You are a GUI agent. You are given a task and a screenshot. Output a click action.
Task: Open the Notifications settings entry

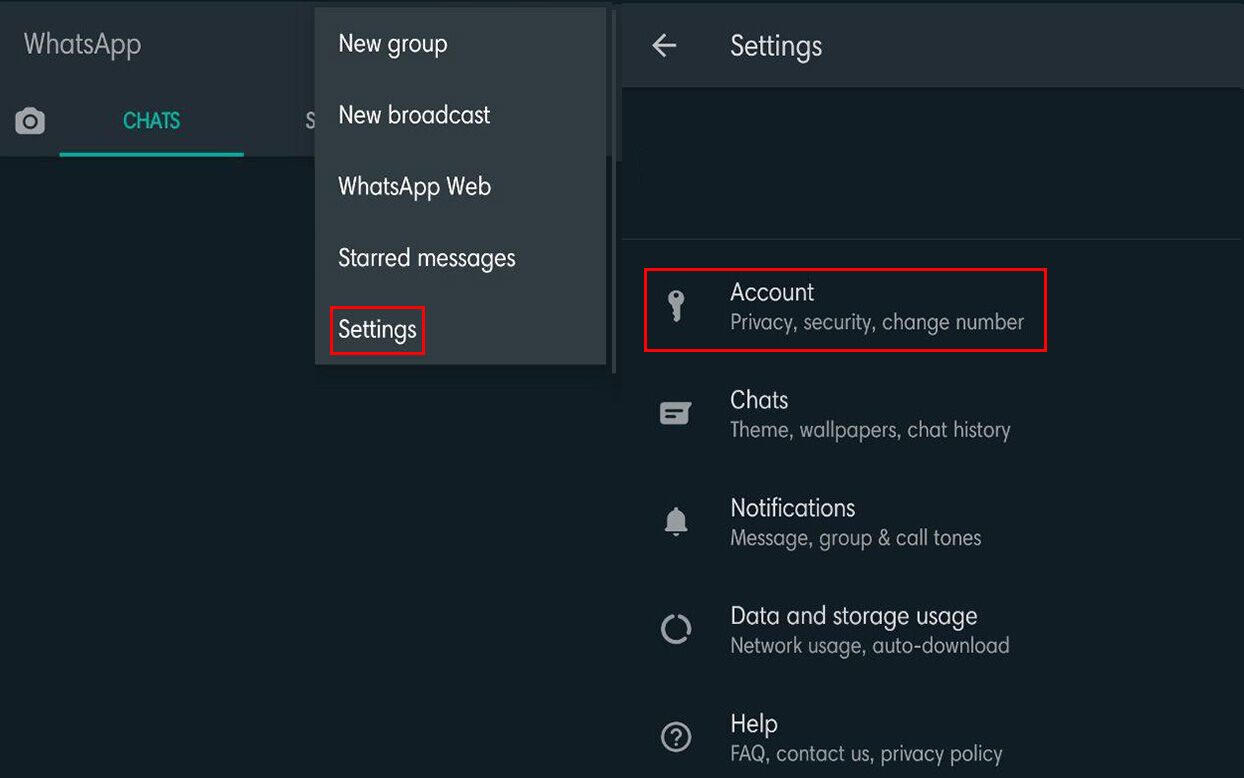pyautogui.click(x=855, y=522)
